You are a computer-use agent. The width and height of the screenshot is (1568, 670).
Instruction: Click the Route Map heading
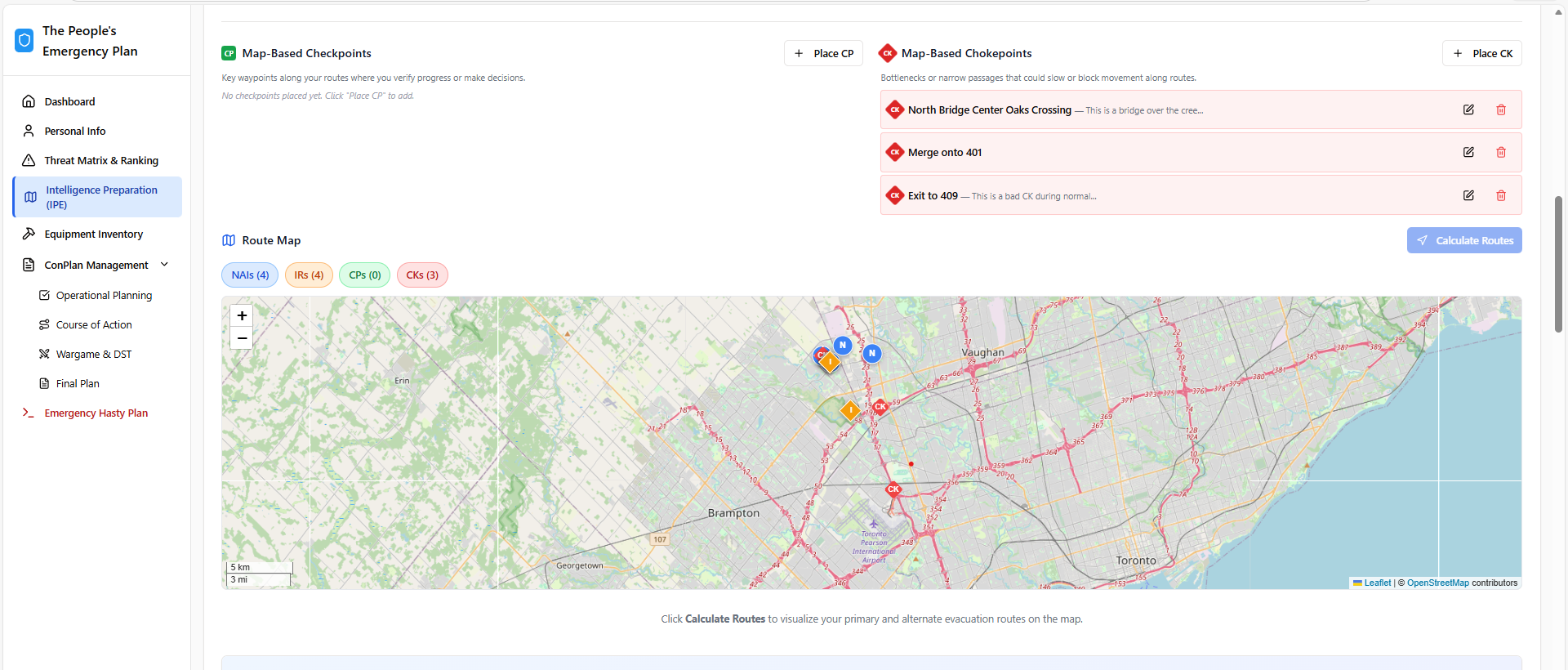click(271, 240)
